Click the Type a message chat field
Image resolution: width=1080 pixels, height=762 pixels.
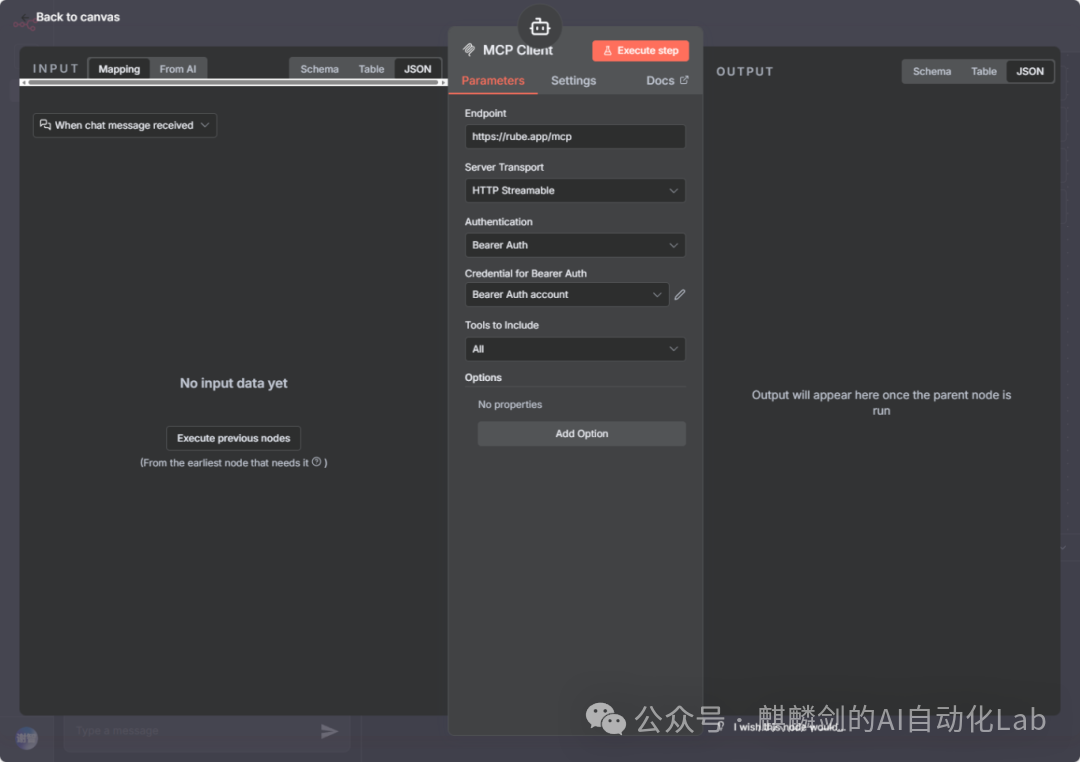click(x=193, y=731)
